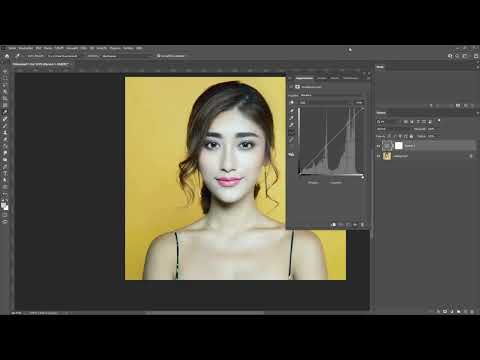Image resolution: width=480 pixels, height=360 pixels.
Task: Delete adjustment via Properties trash icon
Action: click(362, 224)
